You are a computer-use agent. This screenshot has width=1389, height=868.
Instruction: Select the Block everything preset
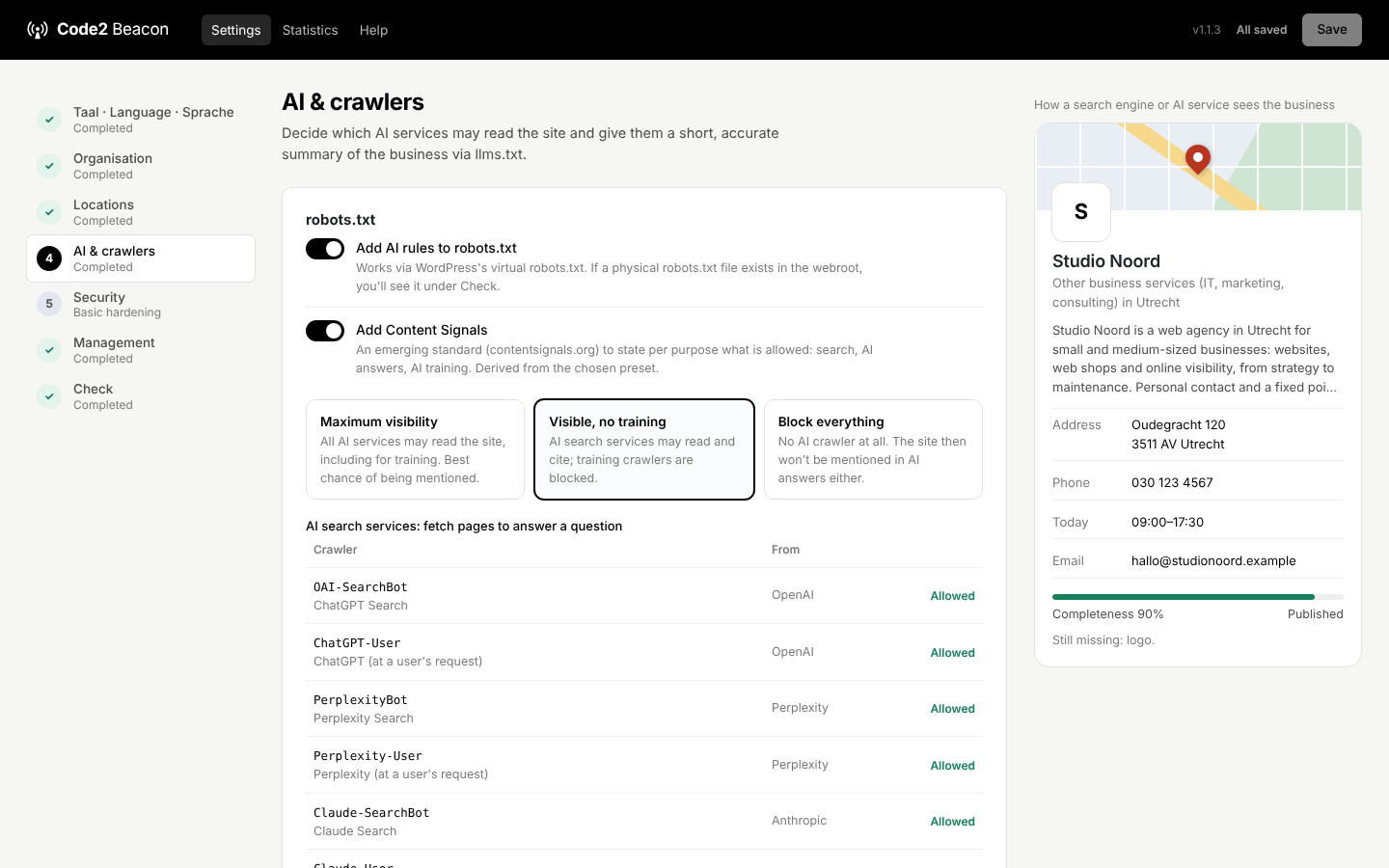[873, 449]
